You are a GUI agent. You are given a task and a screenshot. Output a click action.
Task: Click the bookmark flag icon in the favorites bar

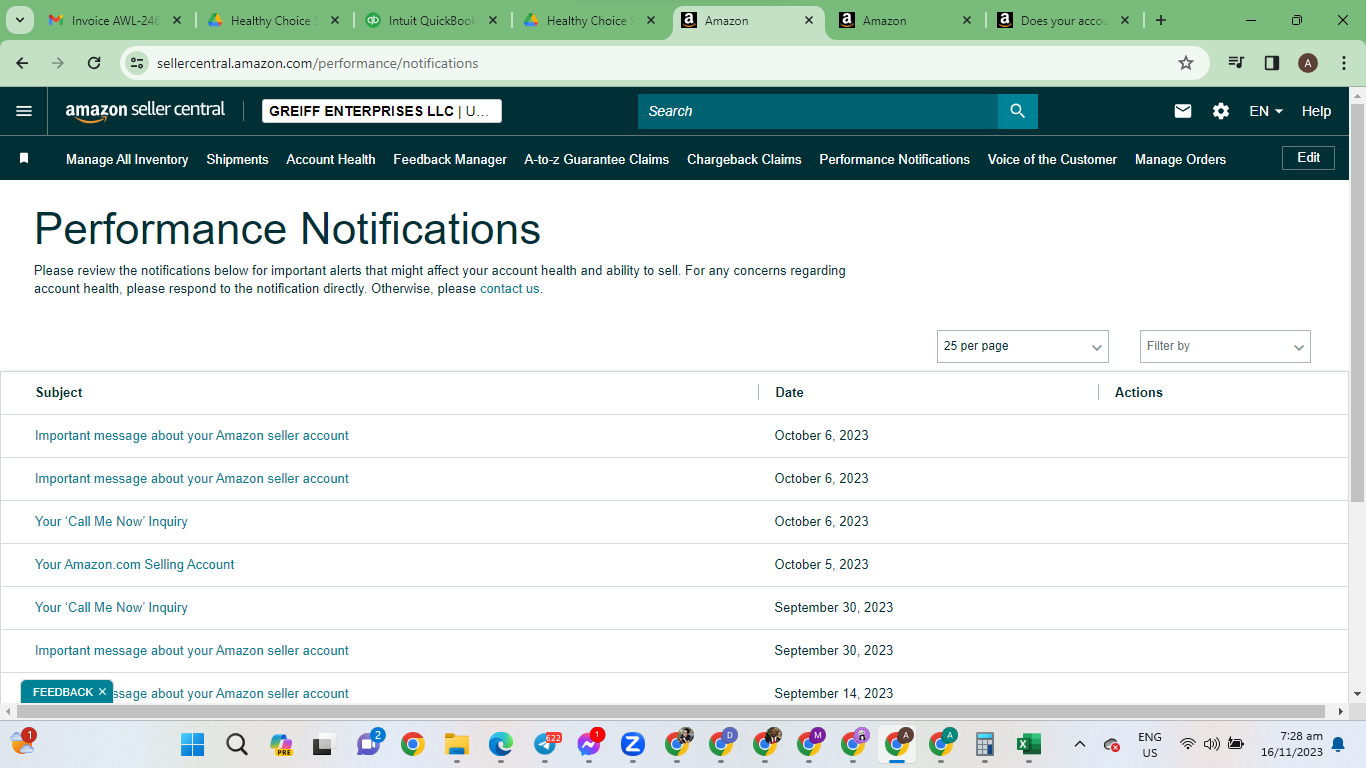coord(24,158)
